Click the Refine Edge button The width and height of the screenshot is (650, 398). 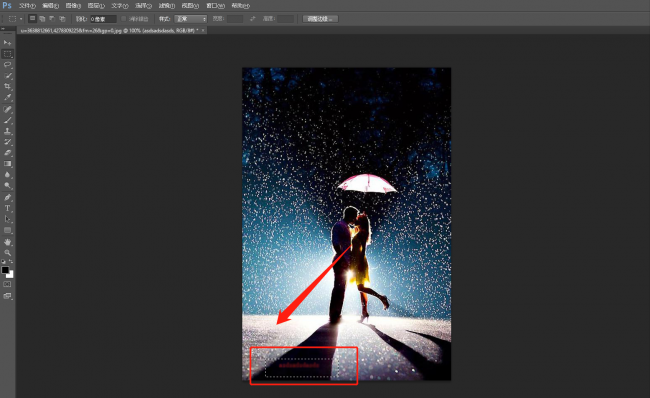[320, 19]
